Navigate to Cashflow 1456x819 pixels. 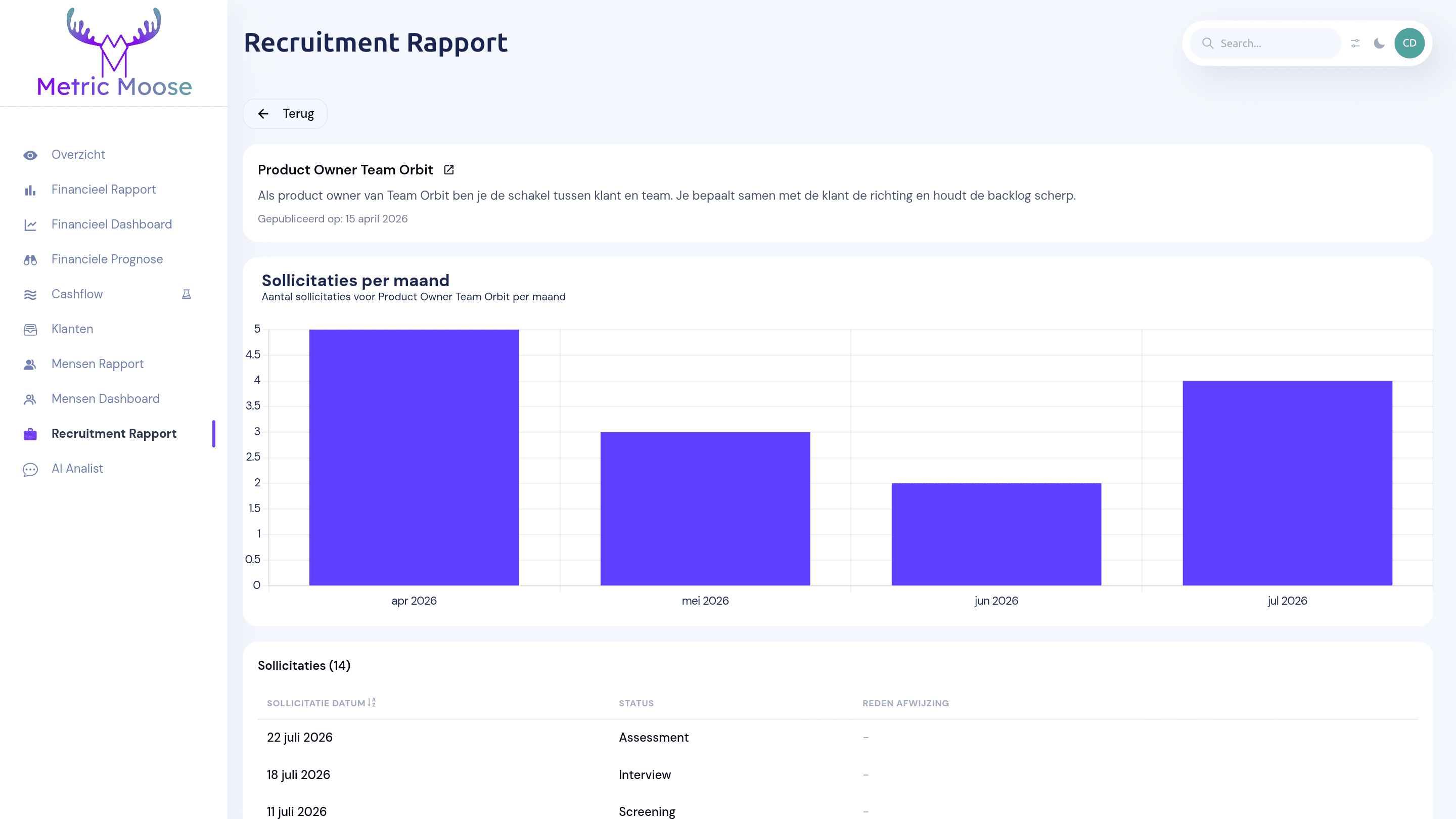click(77, 294)
